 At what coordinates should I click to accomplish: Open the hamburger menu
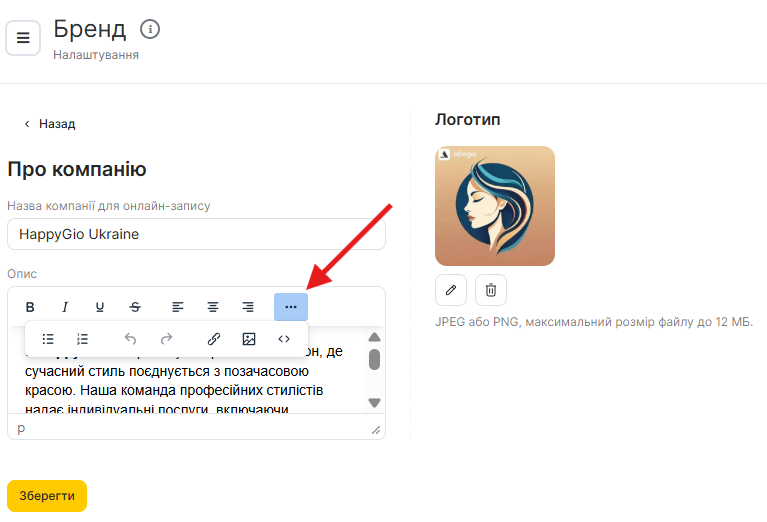tap(23, 38)
